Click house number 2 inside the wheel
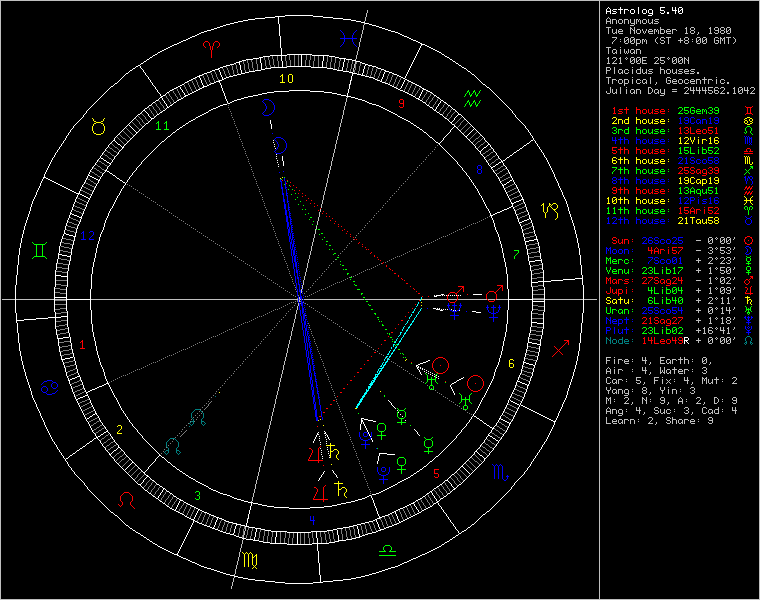Viewport: 760px width, 600px height. coord(119,429)
